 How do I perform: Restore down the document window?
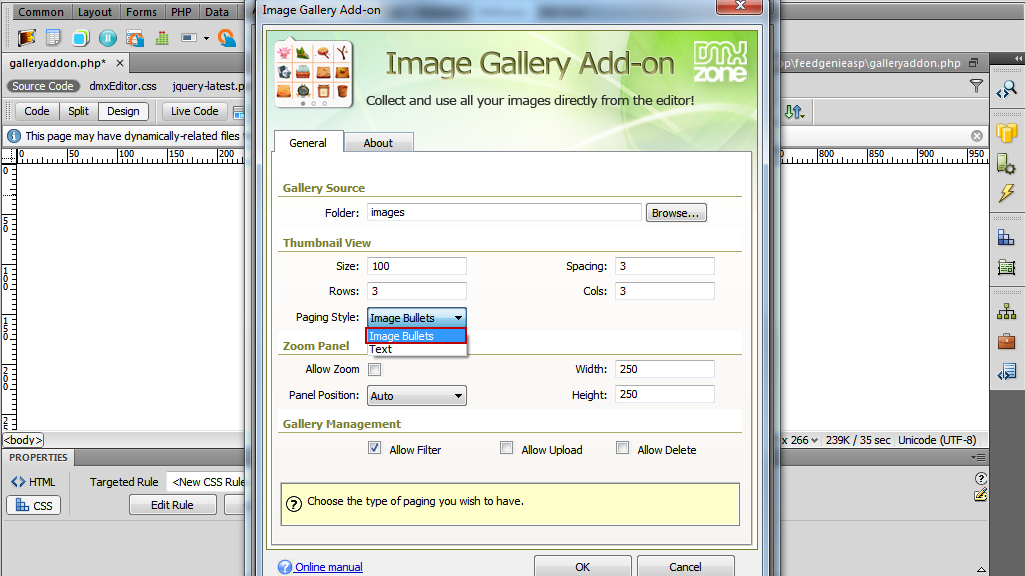(x=973, y=63)
